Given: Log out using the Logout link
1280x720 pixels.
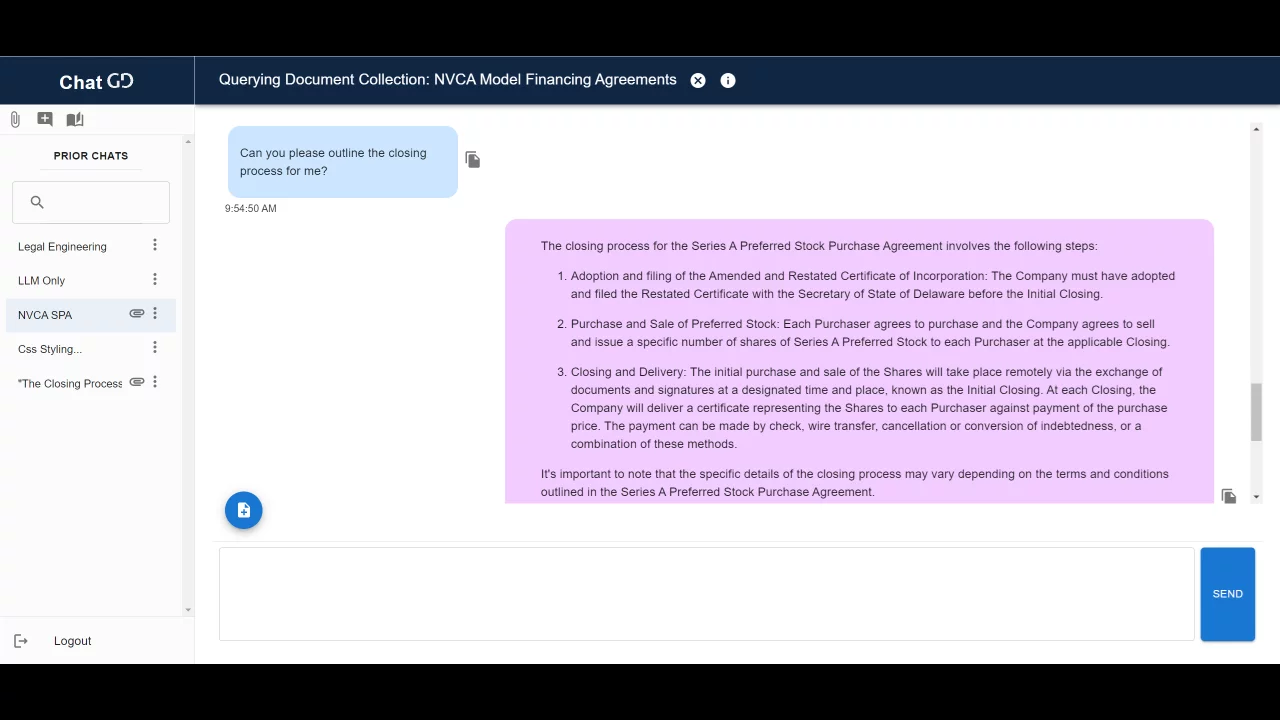Looking at the screenshot, I should (72, 641).
